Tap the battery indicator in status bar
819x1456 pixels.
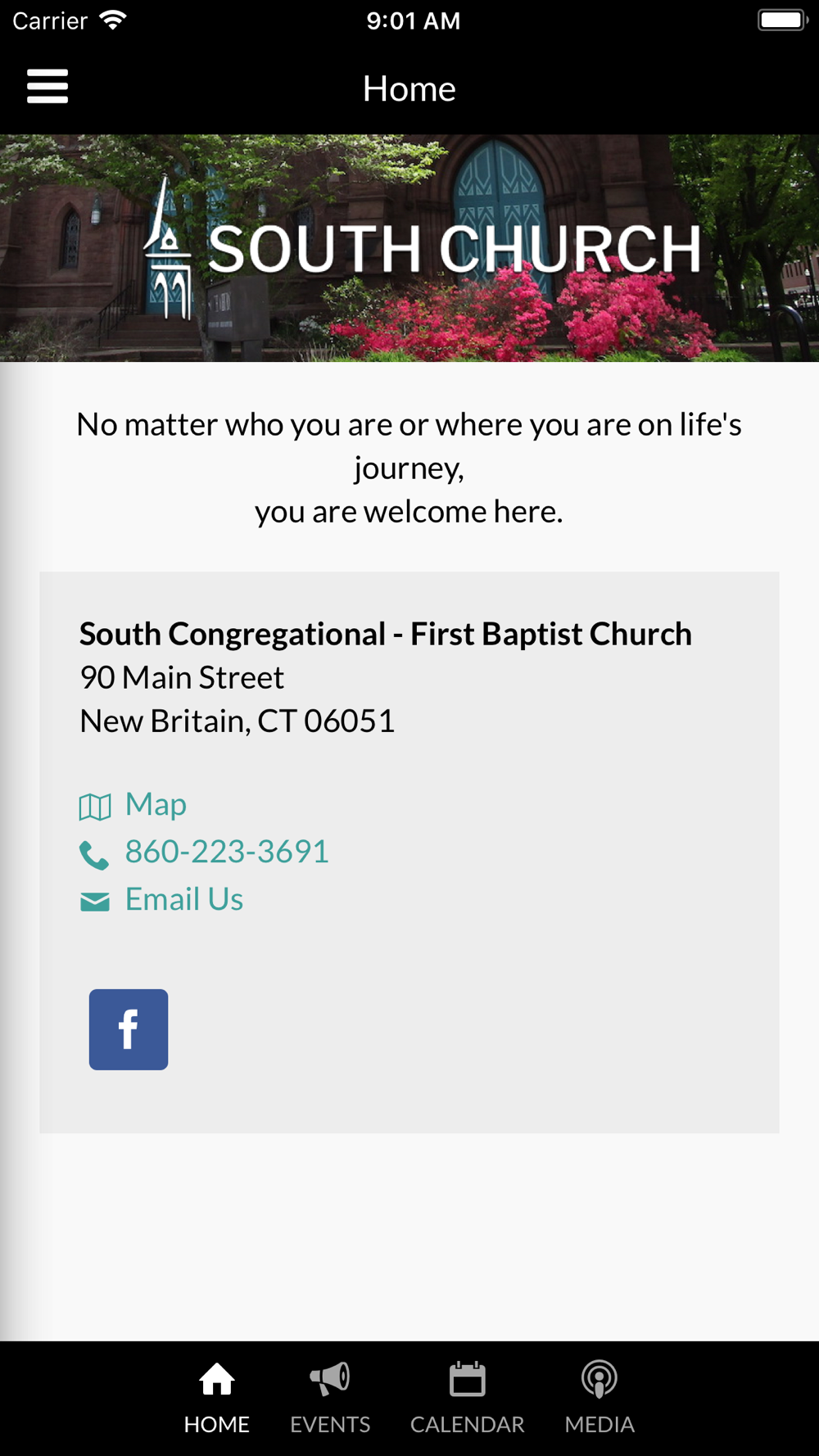[783, 20]
